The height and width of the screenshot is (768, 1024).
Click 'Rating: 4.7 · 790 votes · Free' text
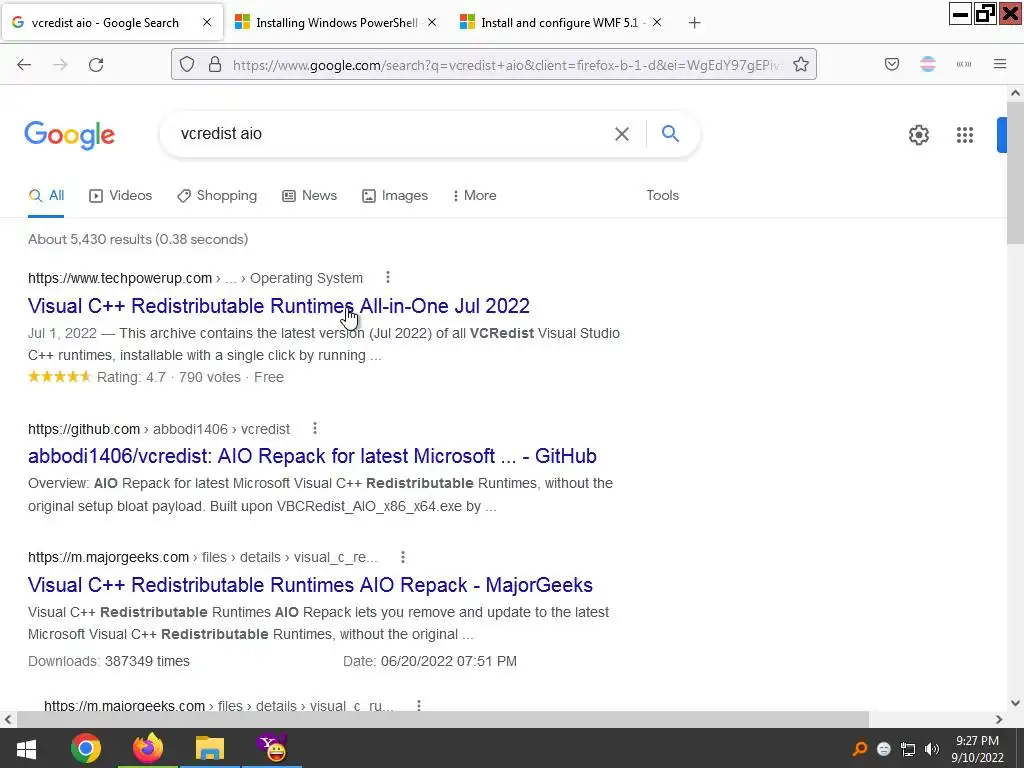190,377
